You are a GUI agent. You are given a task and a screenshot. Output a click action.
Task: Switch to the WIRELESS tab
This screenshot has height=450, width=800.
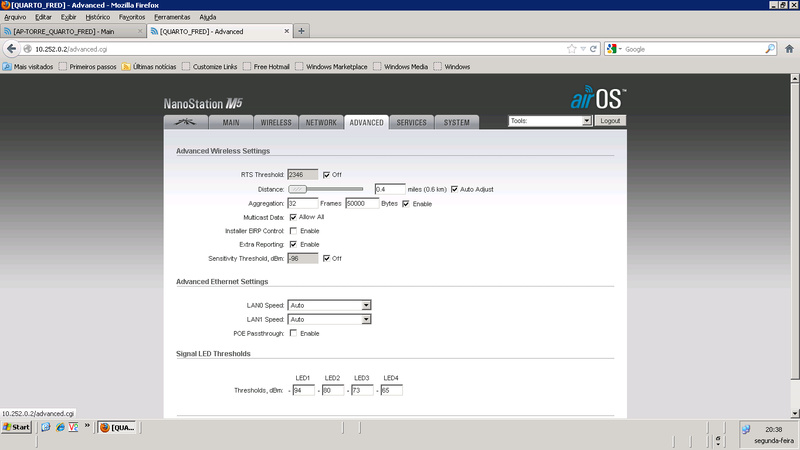click(x=276, y=122)
